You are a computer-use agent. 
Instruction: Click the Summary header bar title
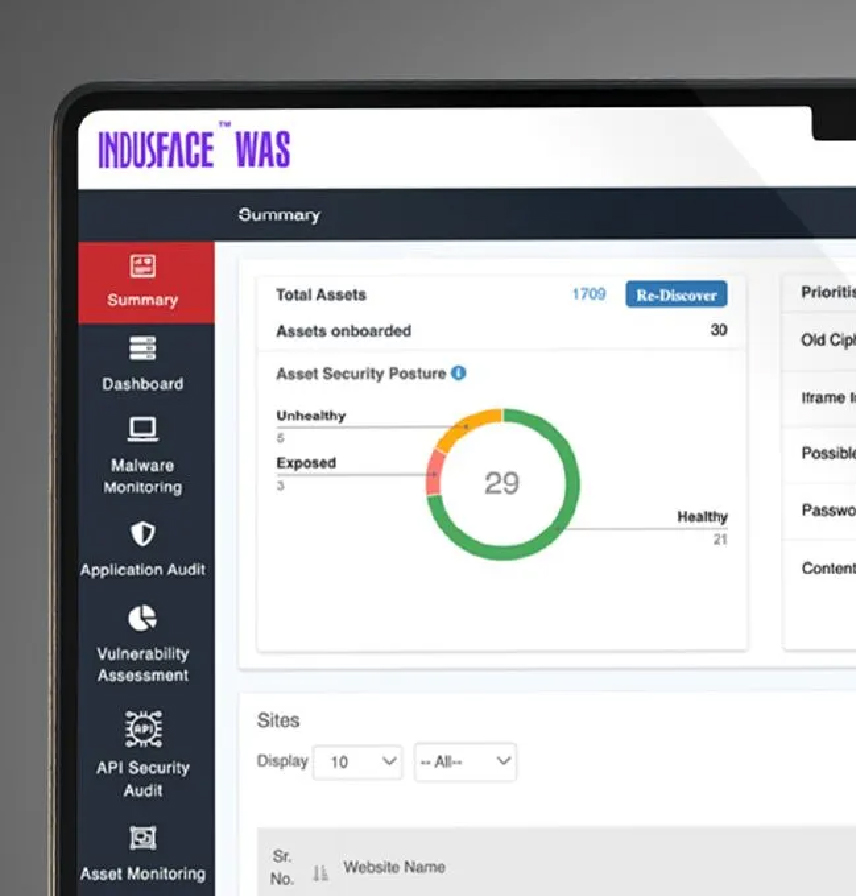pyautogui.click(x=279, y=215)
